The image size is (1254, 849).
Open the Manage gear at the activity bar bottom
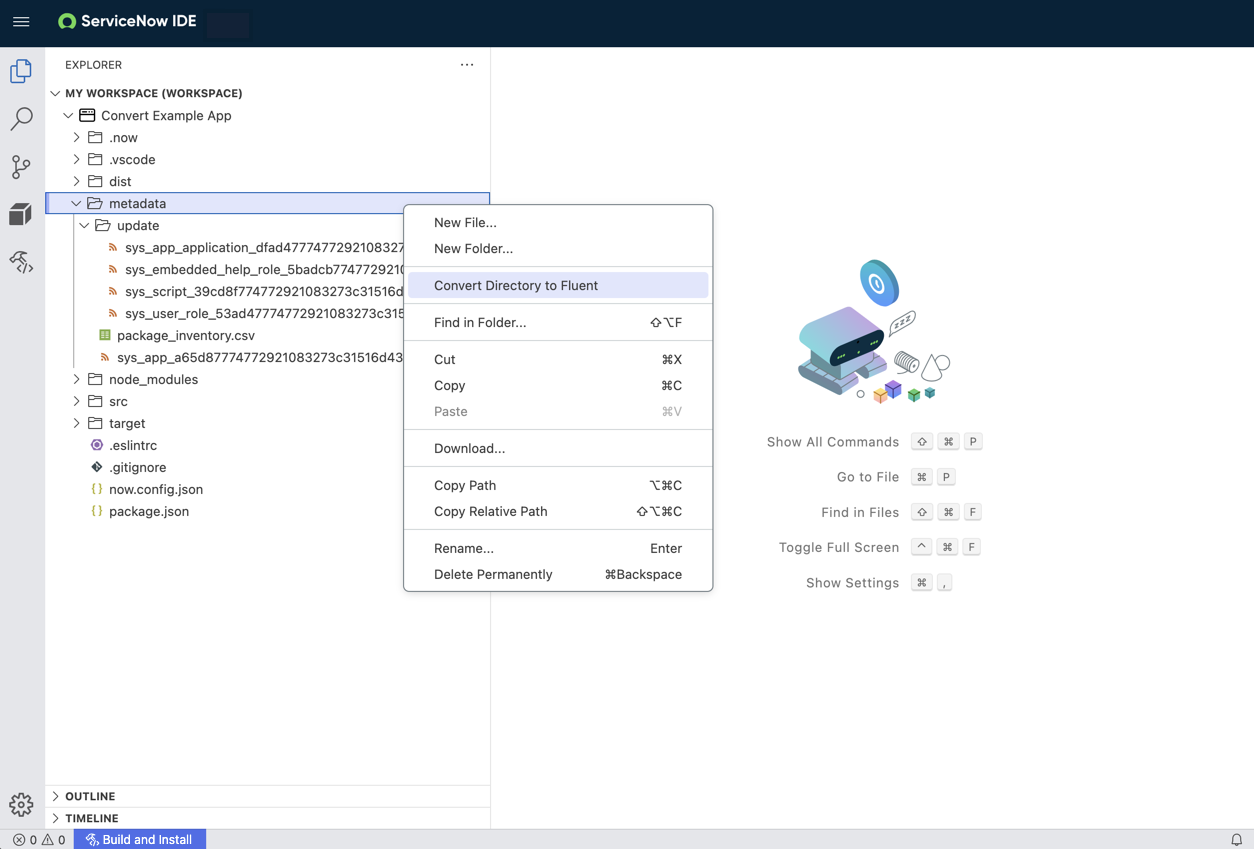pos(21,804)
